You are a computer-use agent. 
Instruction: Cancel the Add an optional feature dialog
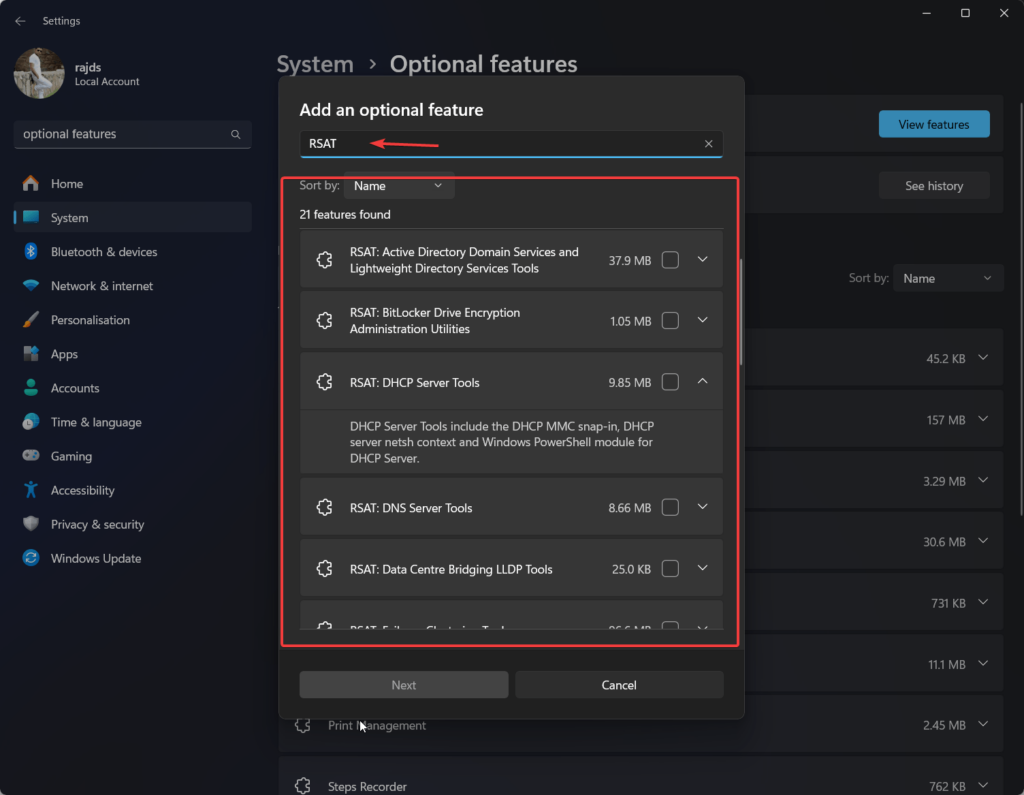619,685
